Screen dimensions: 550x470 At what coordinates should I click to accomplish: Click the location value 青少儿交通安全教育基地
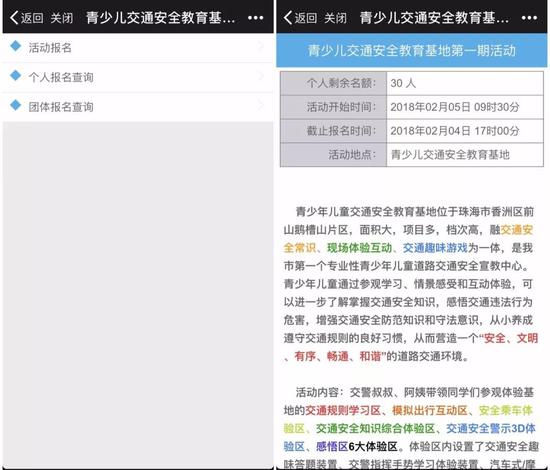[x=450, y=155]
